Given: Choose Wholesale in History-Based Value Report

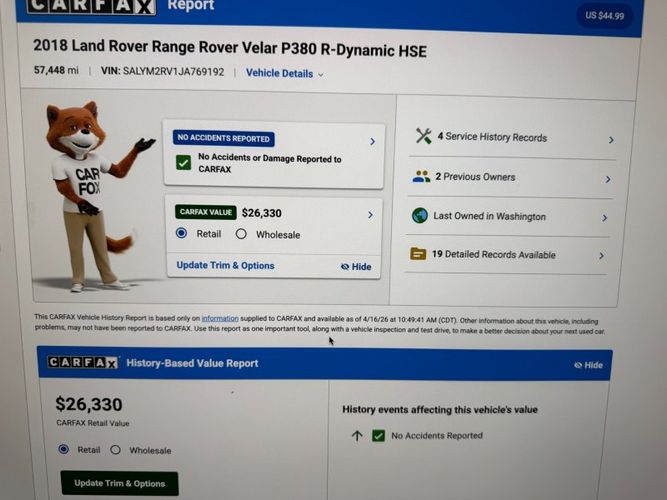Looking at the screenshot, I should (x=115, y=450).
